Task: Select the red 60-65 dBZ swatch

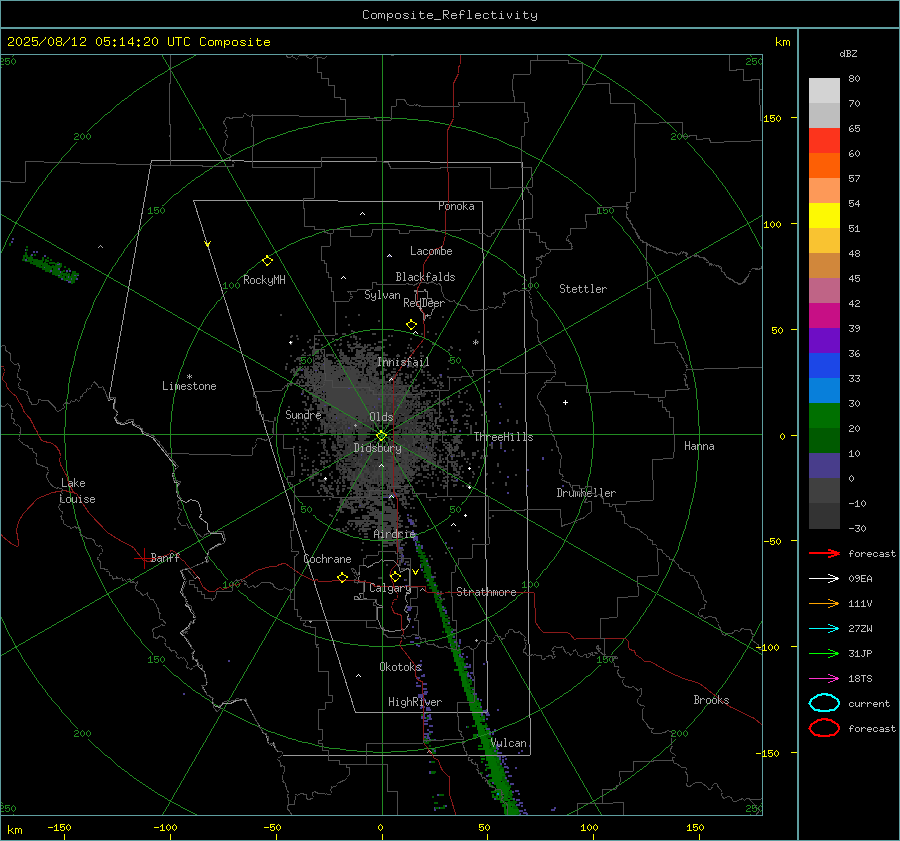Action: pos(824,141)
